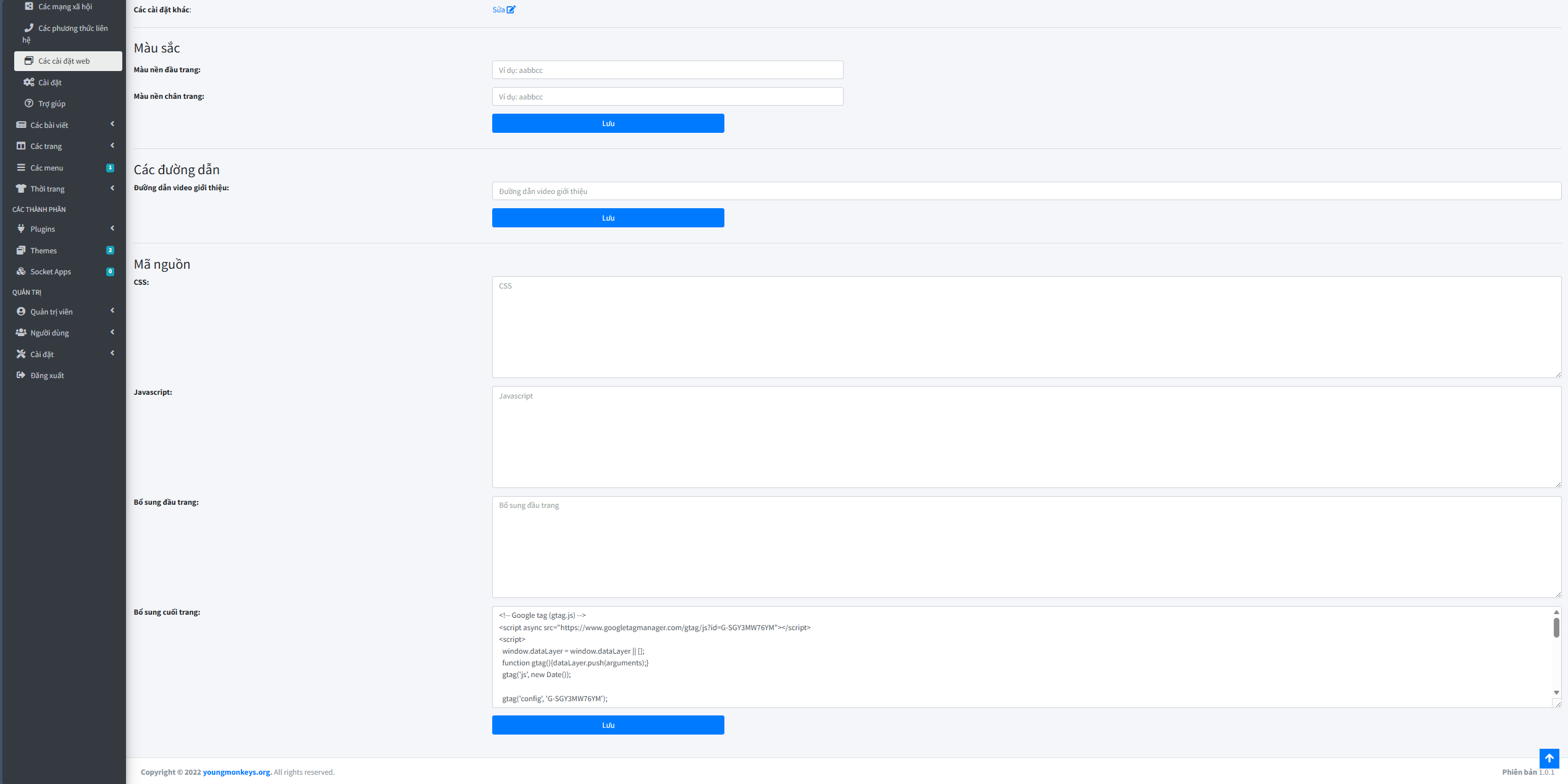Click the Đăng xuất logout icon
Viewport: 1568px width, 784px height.
21,375
